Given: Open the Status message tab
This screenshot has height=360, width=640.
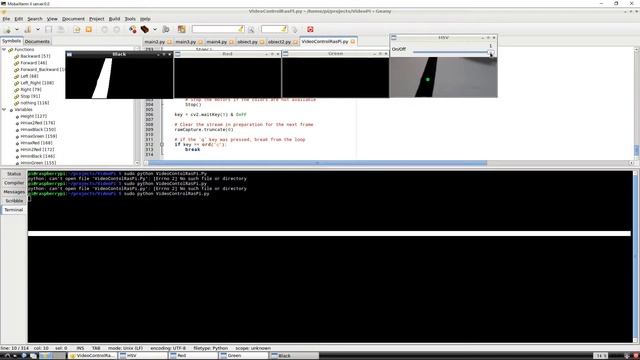Looking at the screenshot, I should click(x=14, y=174).
